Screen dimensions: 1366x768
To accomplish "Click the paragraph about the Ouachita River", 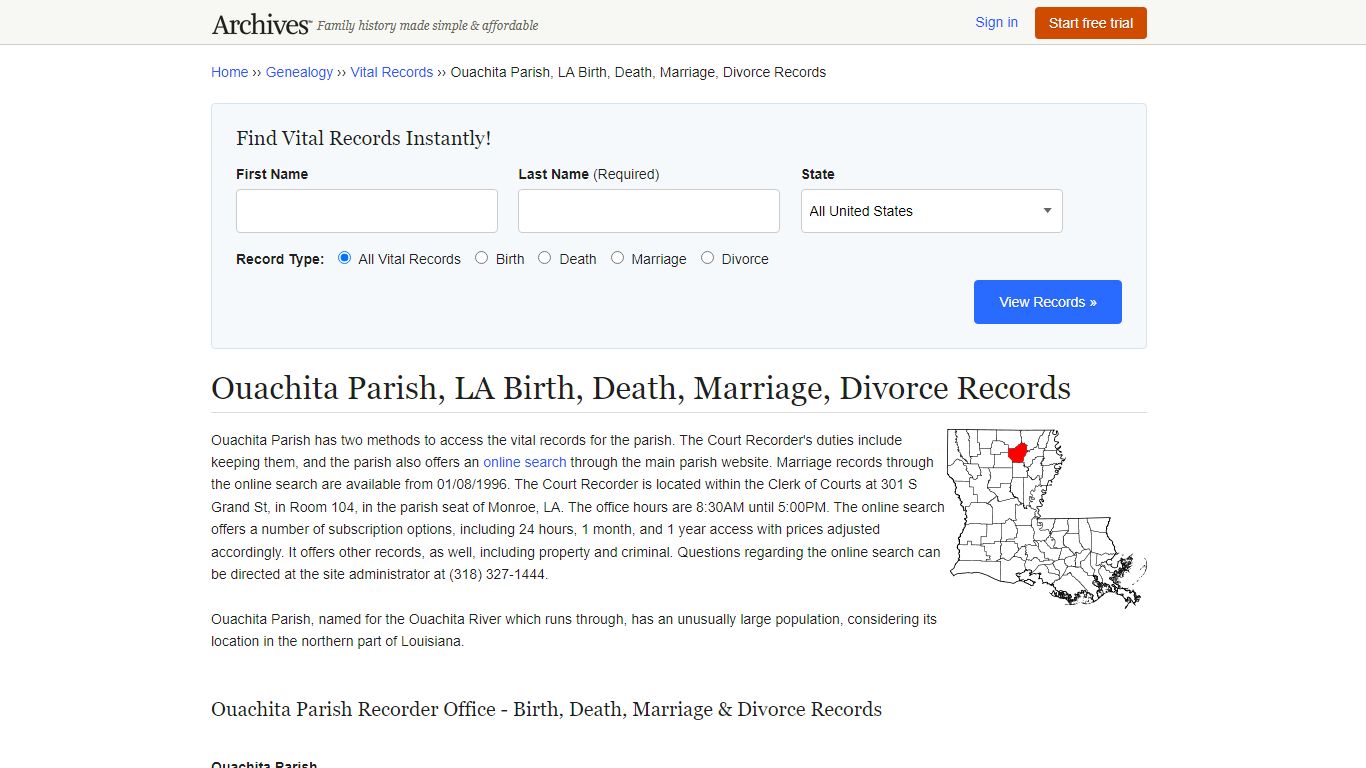I will pyautogui.click(x=574, y=630).
